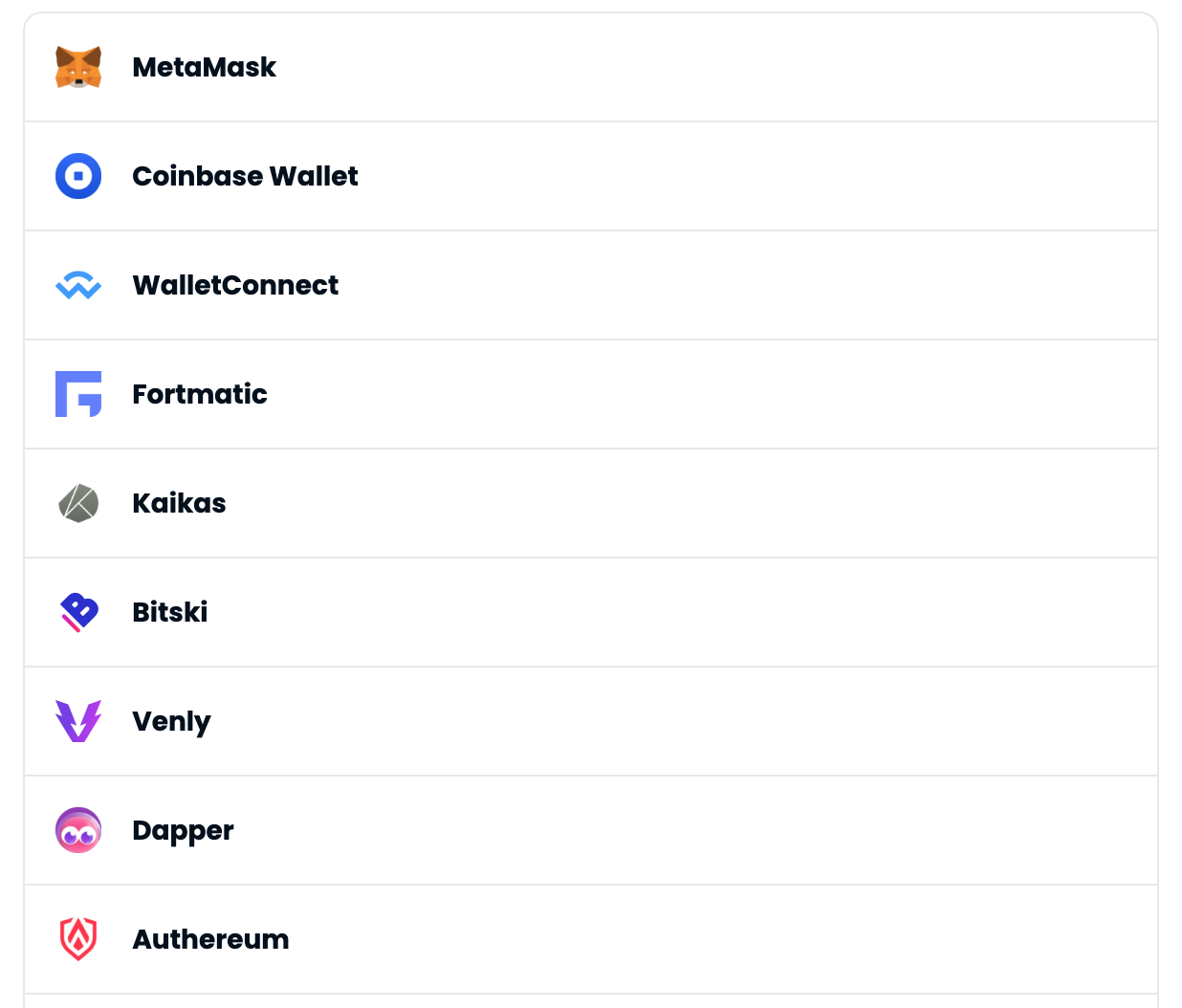Click the Fortmatic logo icon
Image resolution: width=1182 pixels, height=1008 pixels.
pyautogui.click(x=78, y=394)
